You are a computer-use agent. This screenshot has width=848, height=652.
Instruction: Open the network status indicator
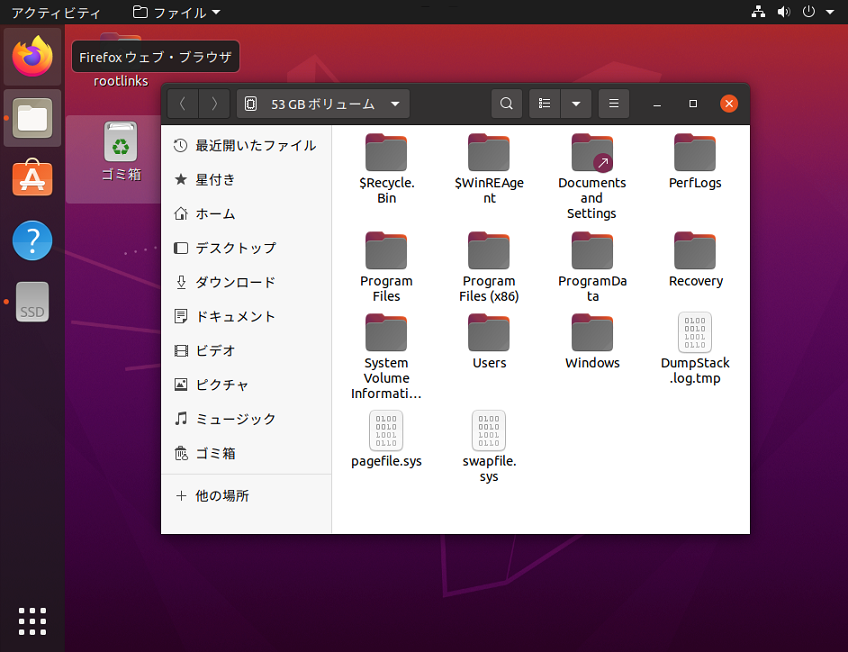[x=758, y=11]
